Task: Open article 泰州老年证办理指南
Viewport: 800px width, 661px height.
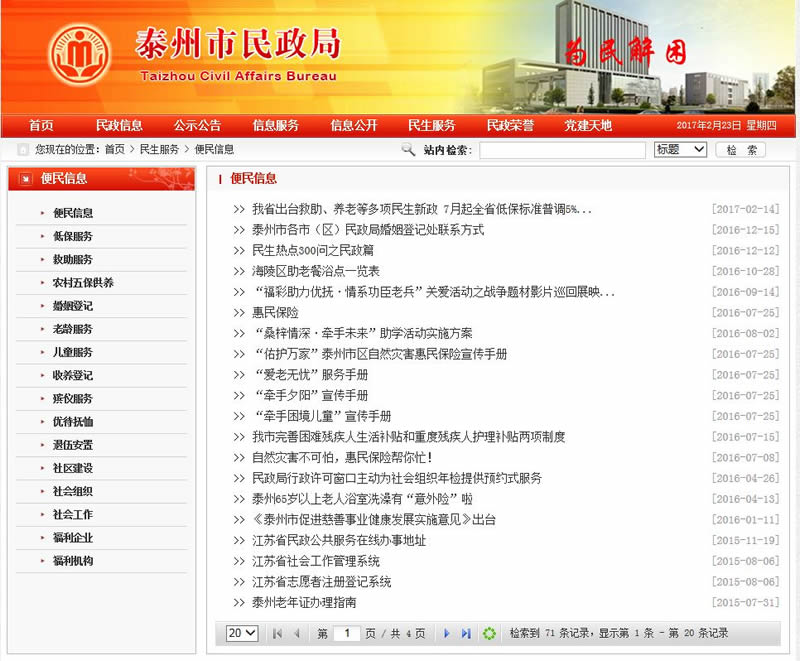Action: pyautogui.click(x=304, y=603)
